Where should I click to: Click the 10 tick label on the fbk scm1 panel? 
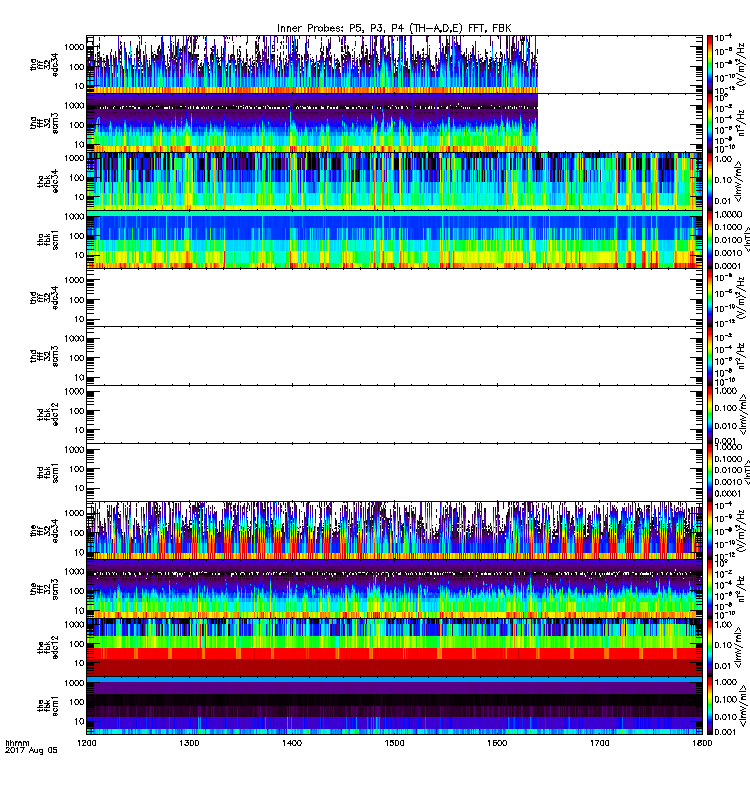tap(79, 721)
